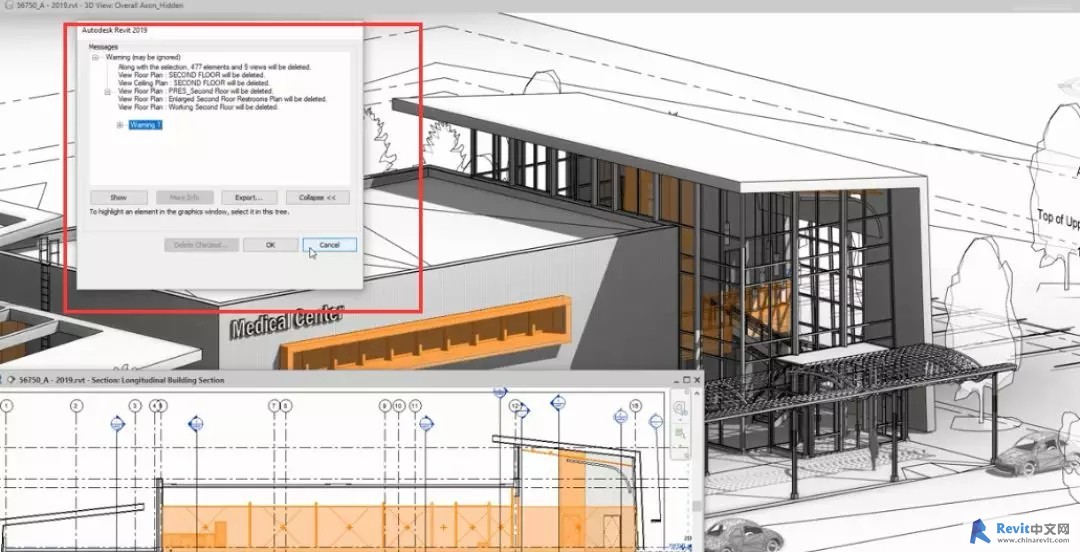Image resolution: width=1080 pixels, height=552 pixels.
Task: Click the 'Enlarged Second Floor Restrooms Plan' line
Action: click(222, 99)
